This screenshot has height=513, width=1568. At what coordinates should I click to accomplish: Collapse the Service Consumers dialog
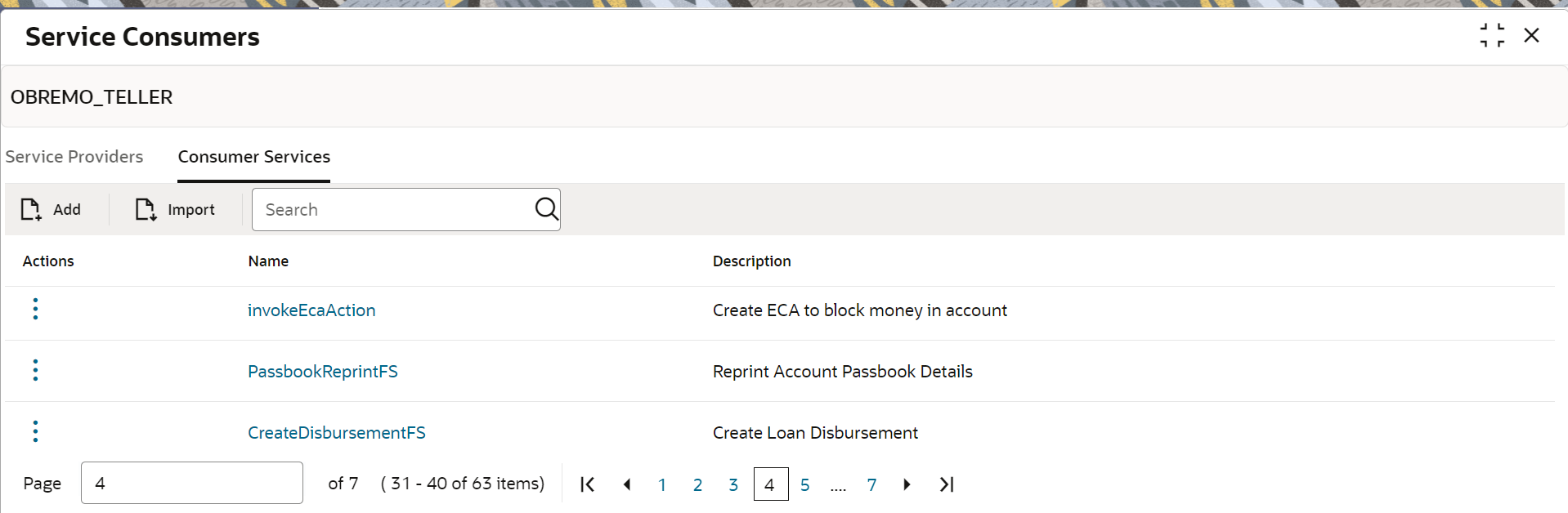click(1492, 35)
